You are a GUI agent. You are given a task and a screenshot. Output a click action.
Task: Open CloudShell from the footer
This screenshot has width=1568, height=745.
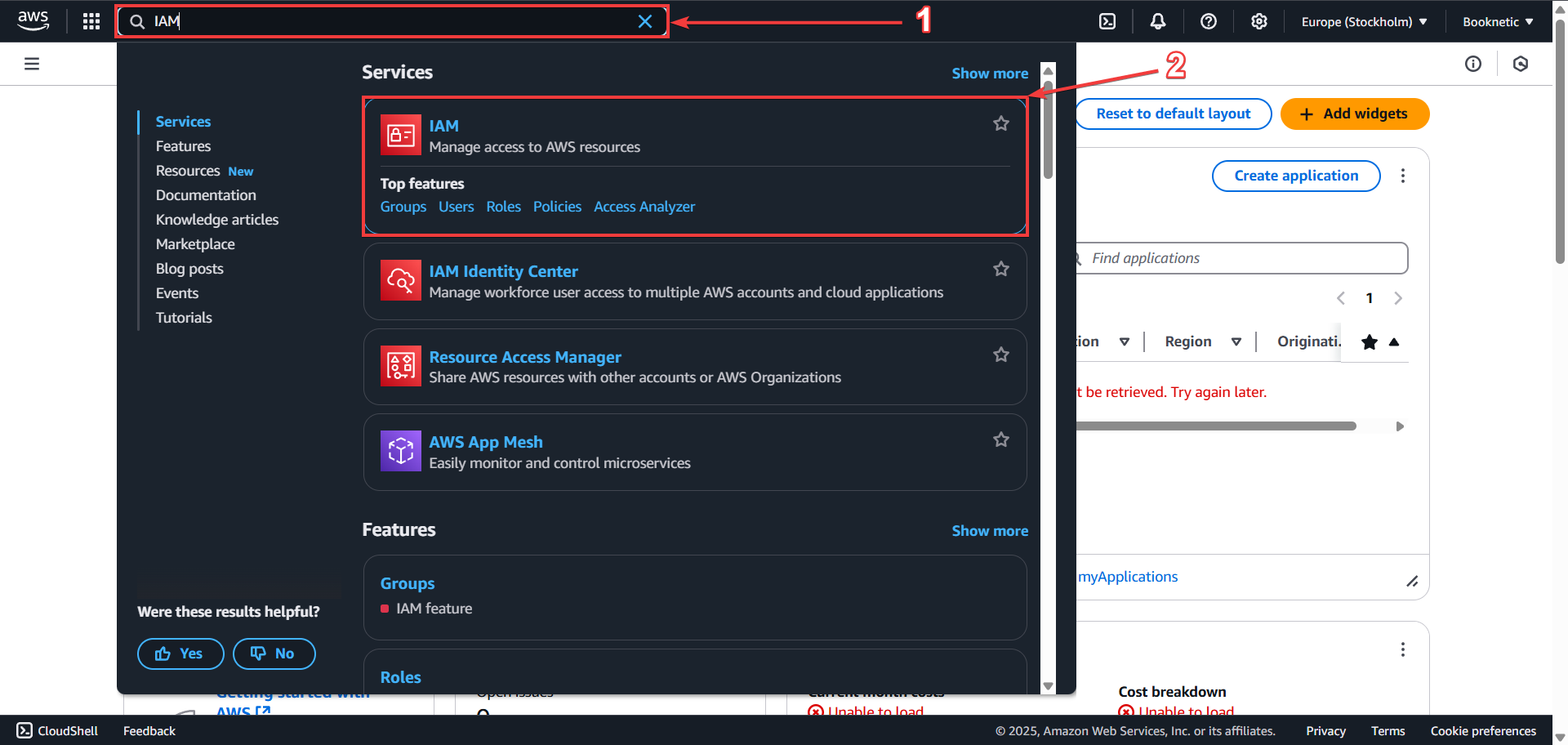(x=58, y=730)
